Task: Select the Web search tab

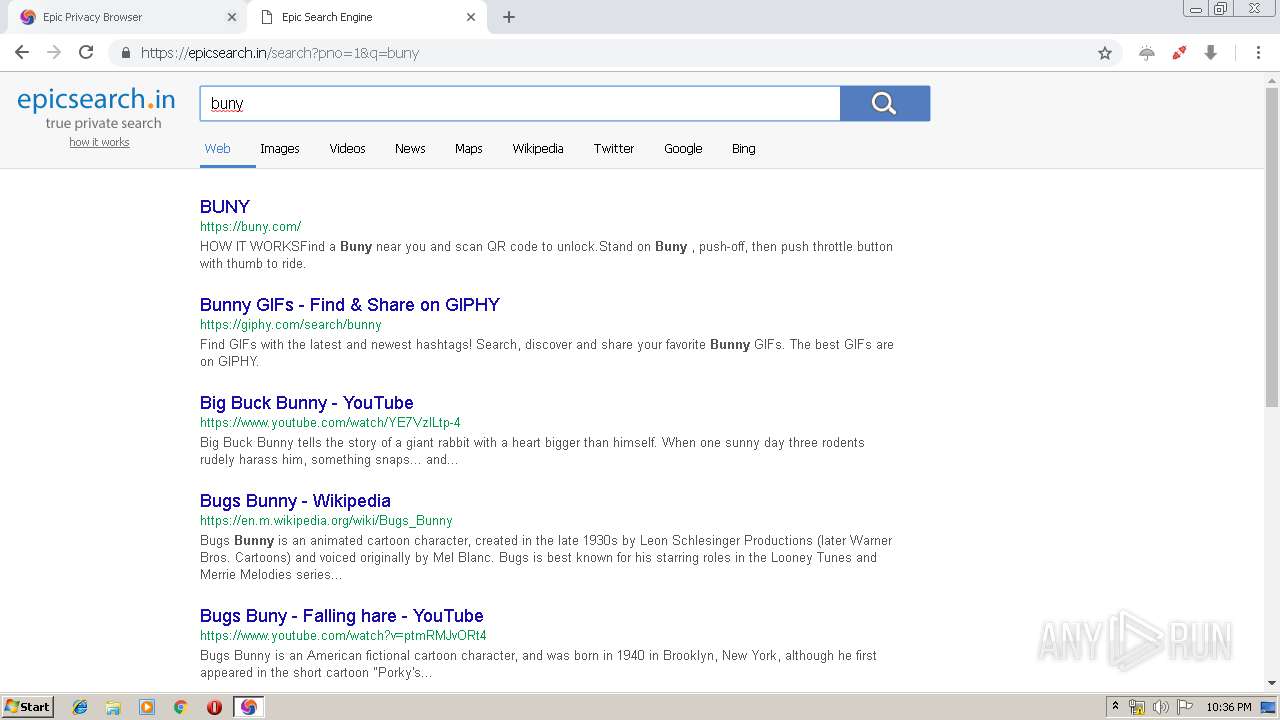Action: coord(217,148)
